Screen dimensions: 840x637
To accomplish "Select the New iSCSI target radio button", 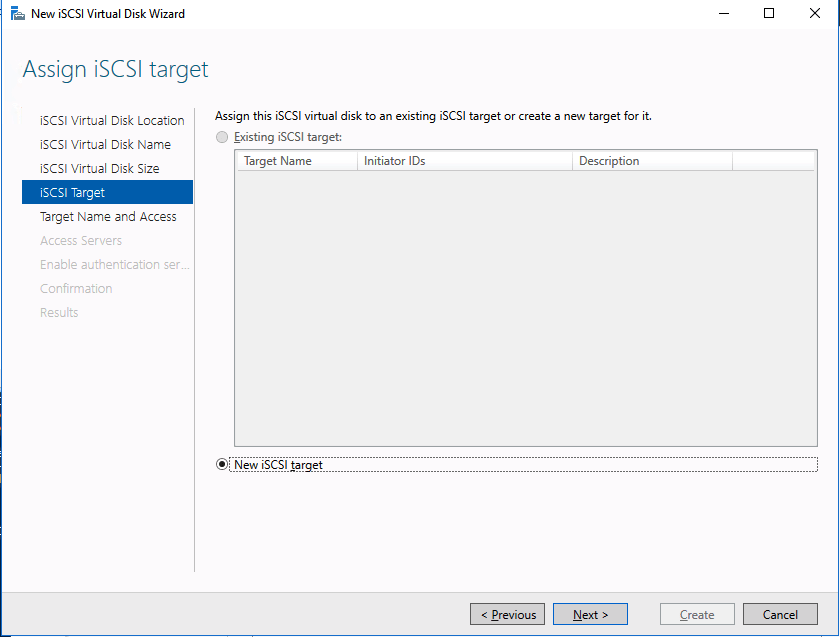I will [x=222, y=464].
